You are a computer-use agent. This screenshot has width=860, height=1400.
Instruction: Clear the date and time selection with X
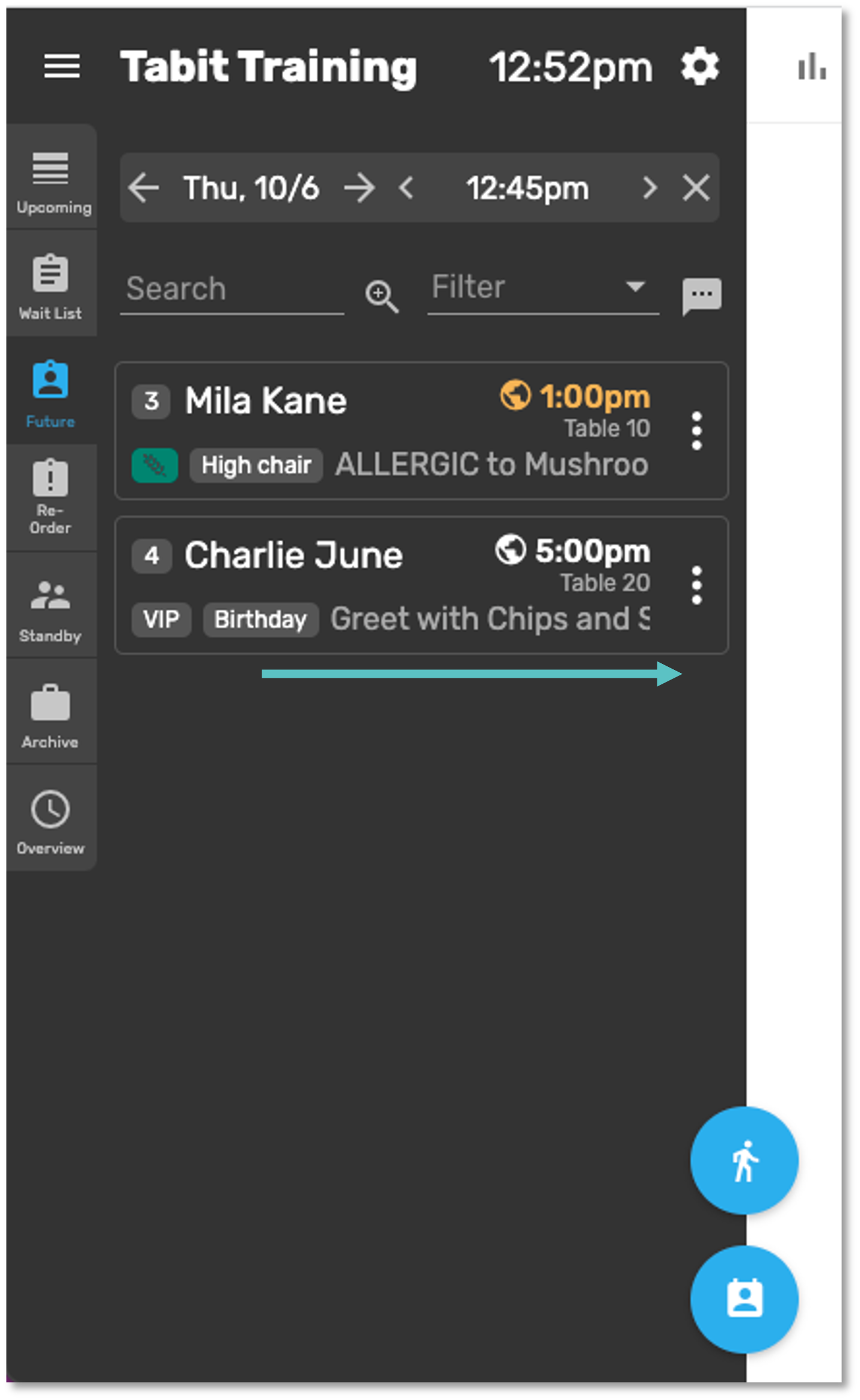[x=696, y=188]
